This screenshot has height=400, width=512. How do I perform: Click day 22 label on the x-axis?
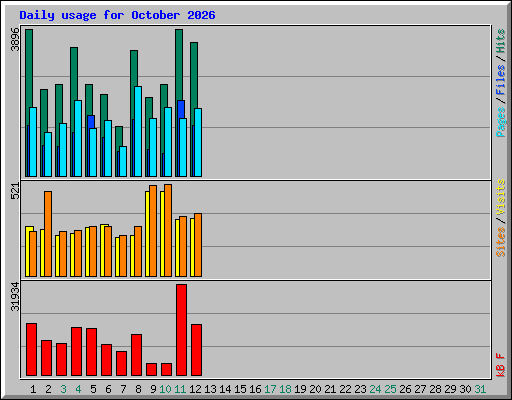[345, 389]
